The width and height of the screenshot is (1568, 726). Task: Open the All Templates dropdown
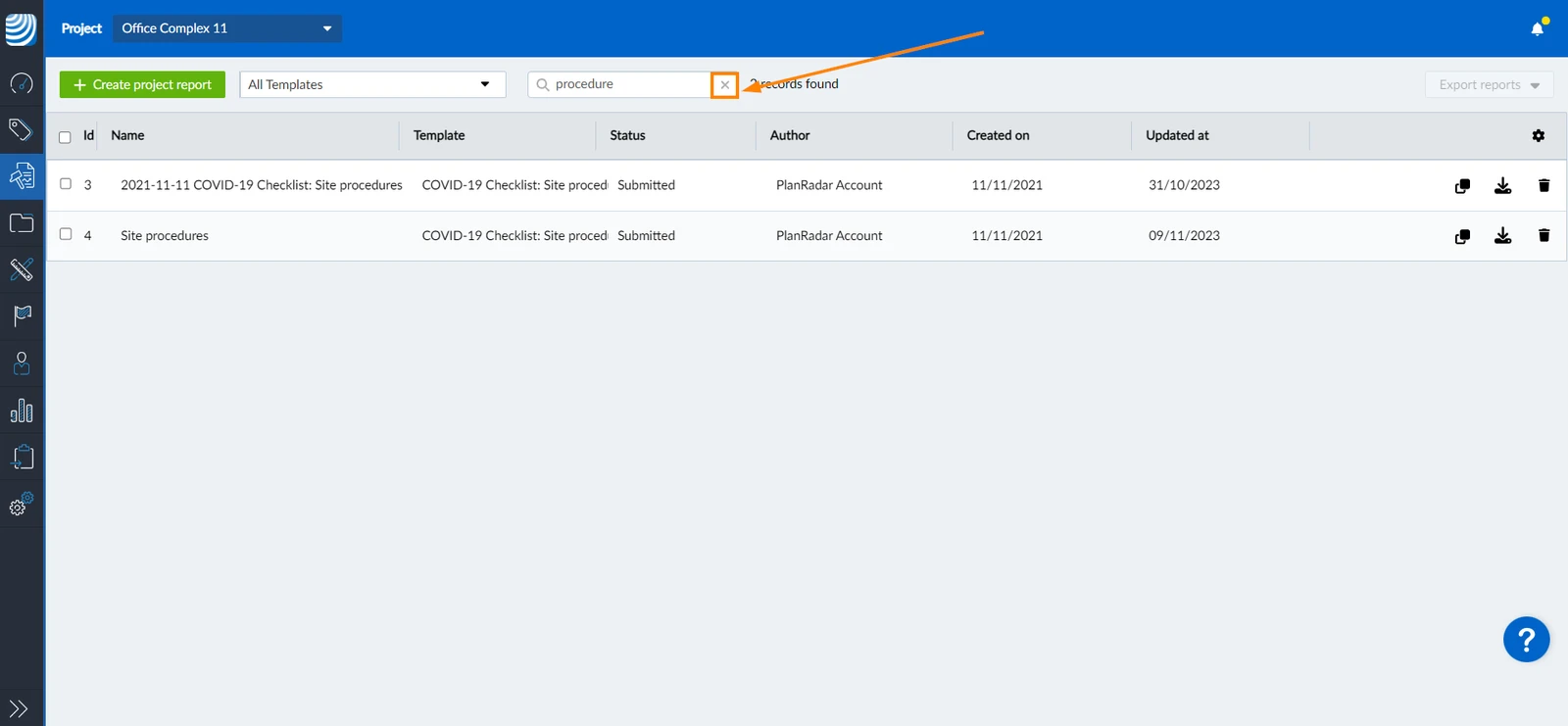[372, 84]
